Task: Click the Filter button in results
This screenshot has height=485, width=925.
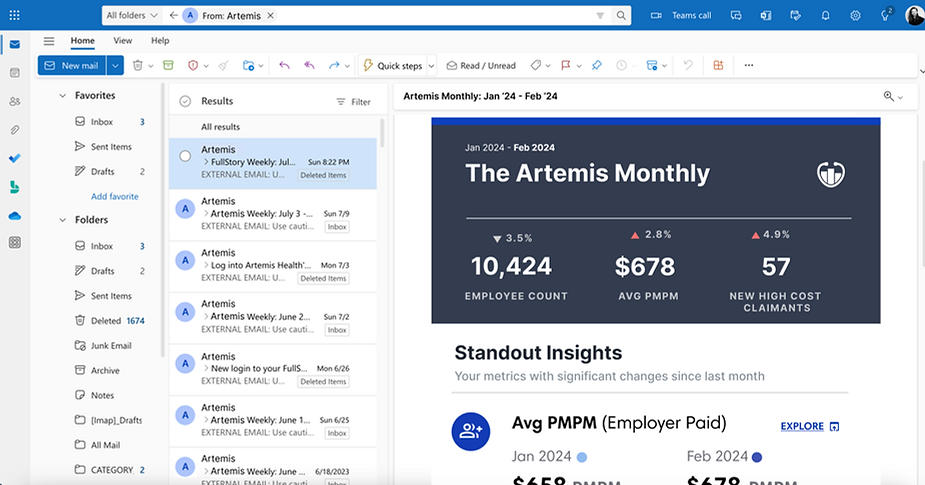Action: pos(353,101)
